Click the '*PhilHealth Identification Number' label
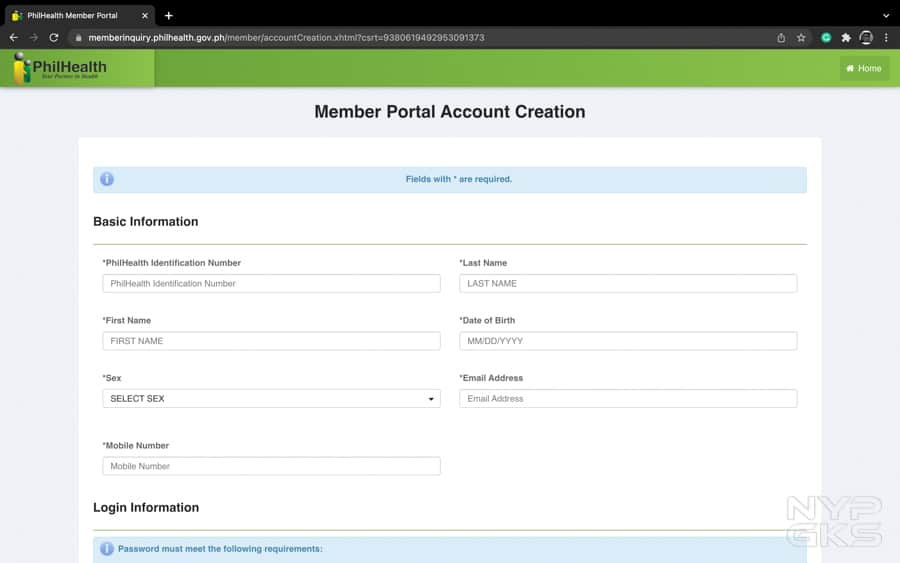 point(172,263)
